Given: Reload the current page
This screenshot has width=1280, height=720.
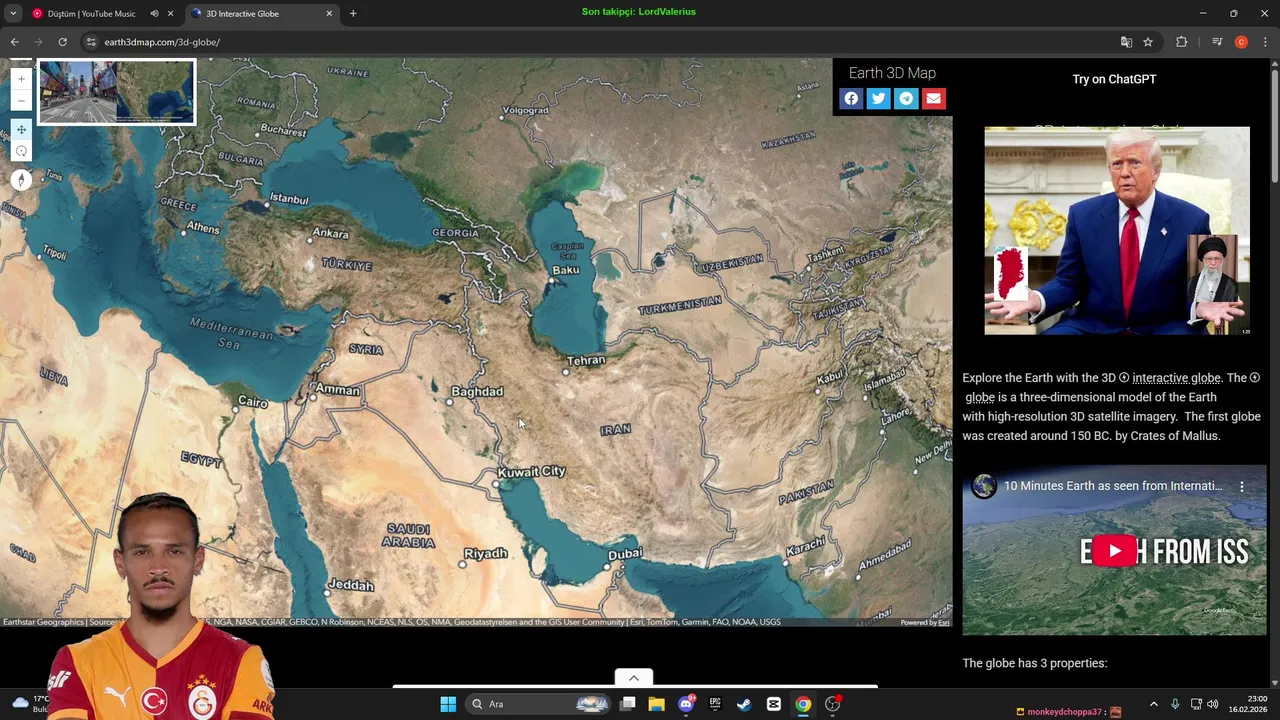Looking at the screenshot, I should tap(62, 42).
